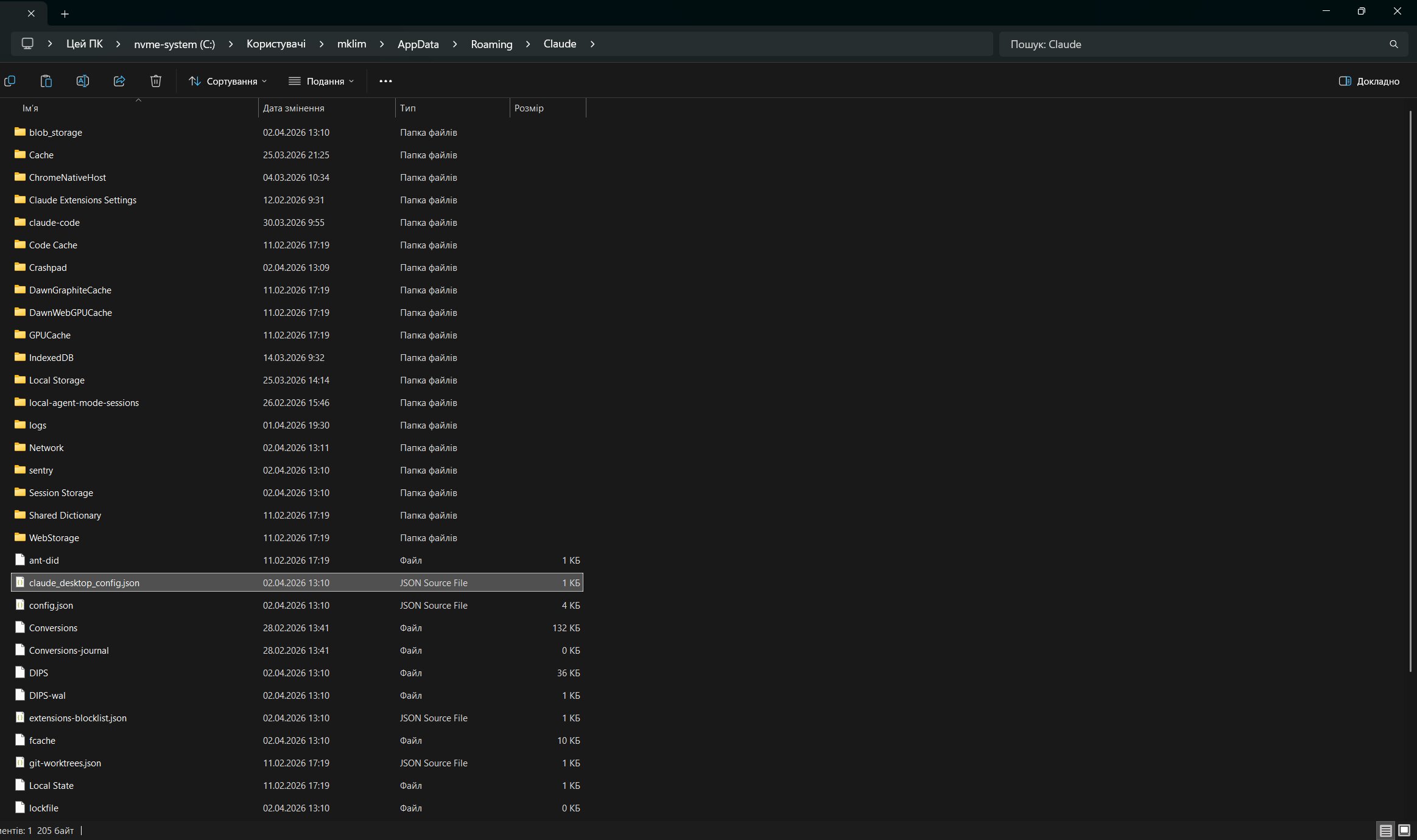Click the Share icon in toolbar
The height and width of the screenshot is (840, 1417).
[x=119, y=81]
